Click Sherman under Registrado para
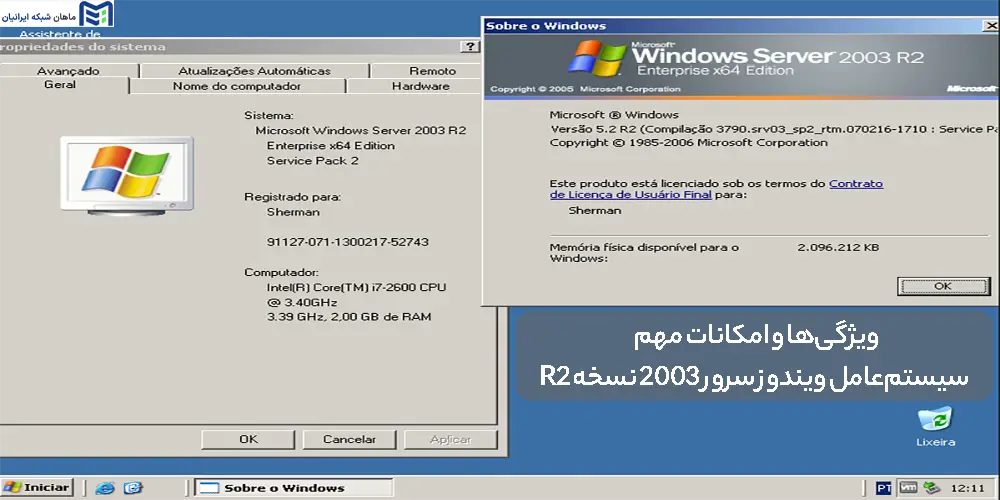Image resolution: width=1000 pixels, height=500 pixels. [x=293, y=212]
